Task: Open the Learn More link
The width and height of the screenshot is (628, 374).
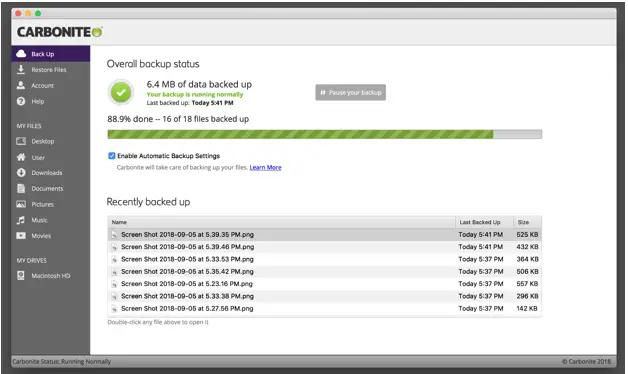Action: [x=266, y=167]
